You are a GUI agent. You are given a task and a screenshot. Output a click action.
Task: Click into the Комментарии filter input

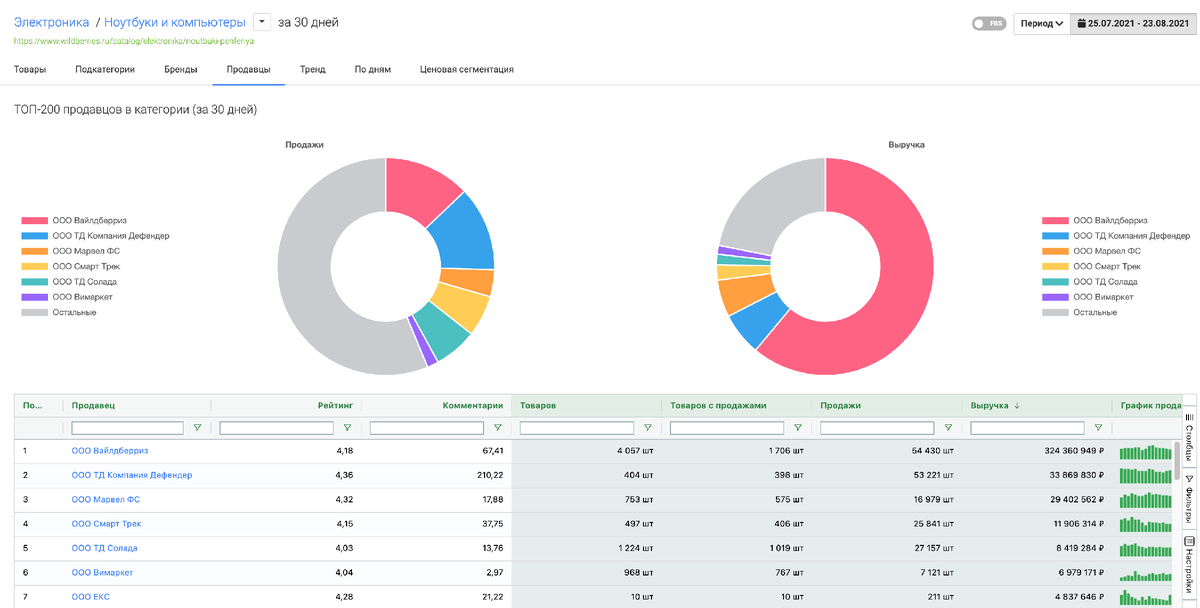pos(427,428)
